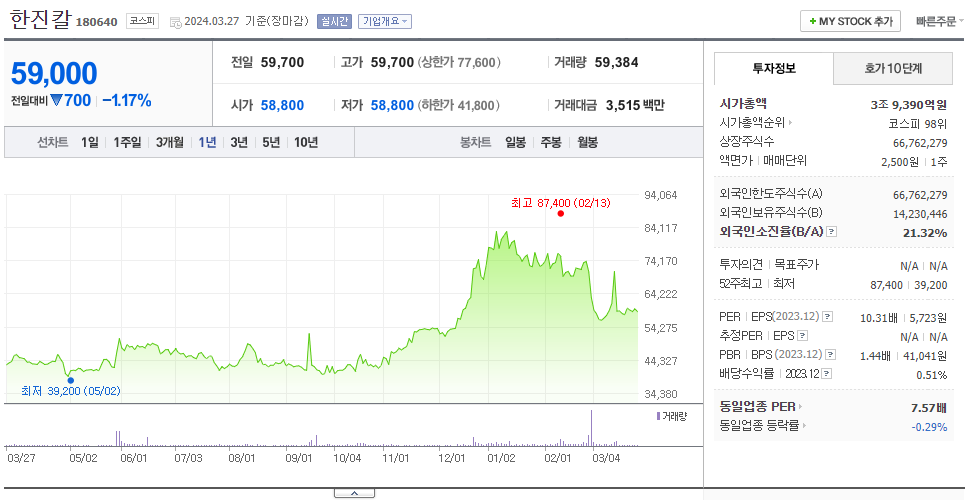Click the 거래량 value 59,384
Viewport: 968px width, 500px height.
[x=617, y=62]
